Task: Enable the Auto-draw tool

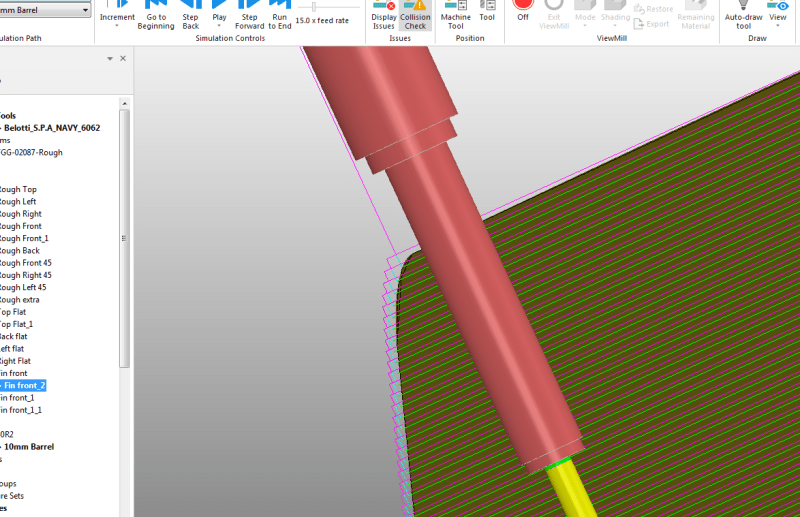Action: [x=743, y=15]
